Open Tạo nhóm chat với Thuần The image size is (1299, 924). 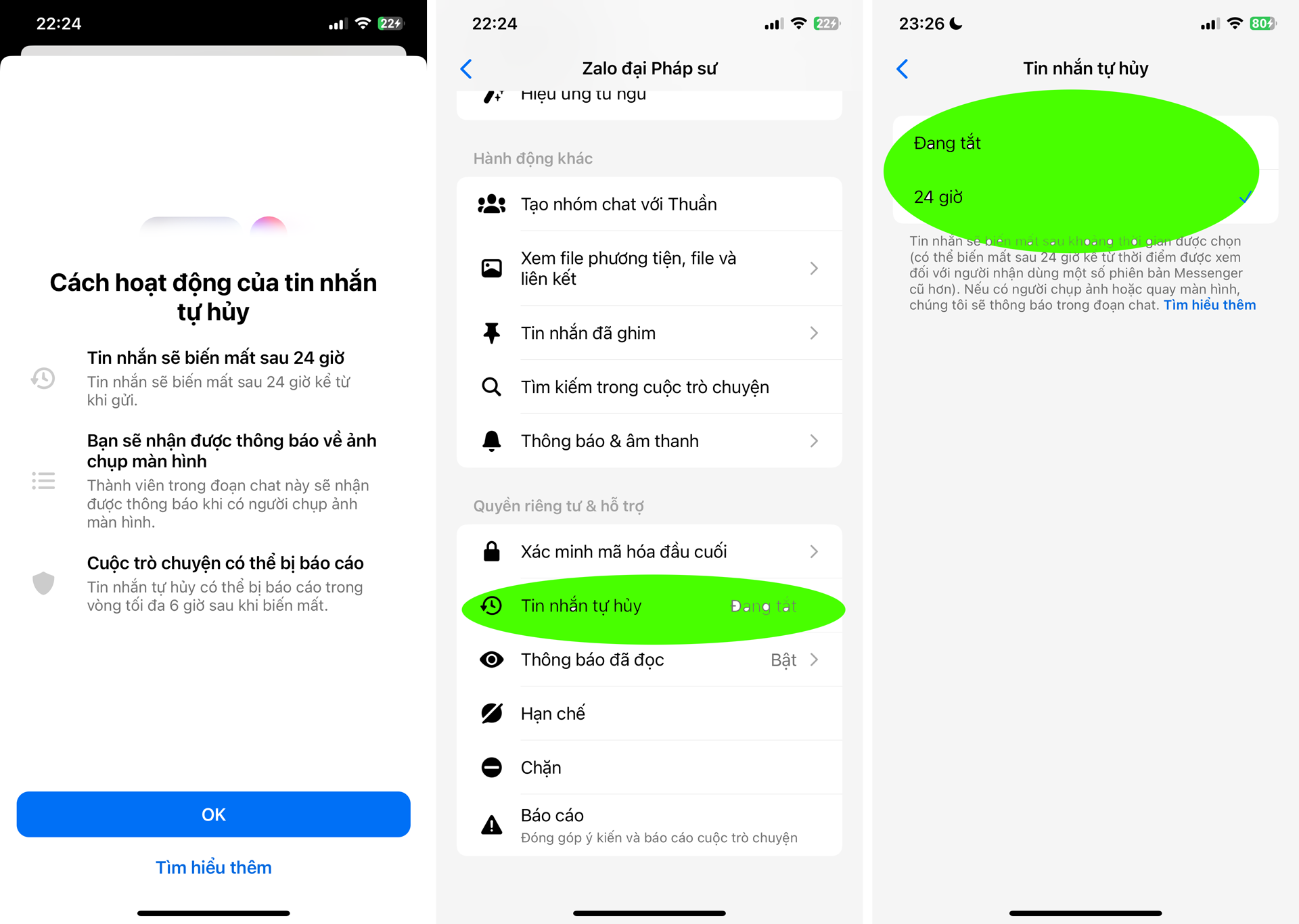(648, 204)
